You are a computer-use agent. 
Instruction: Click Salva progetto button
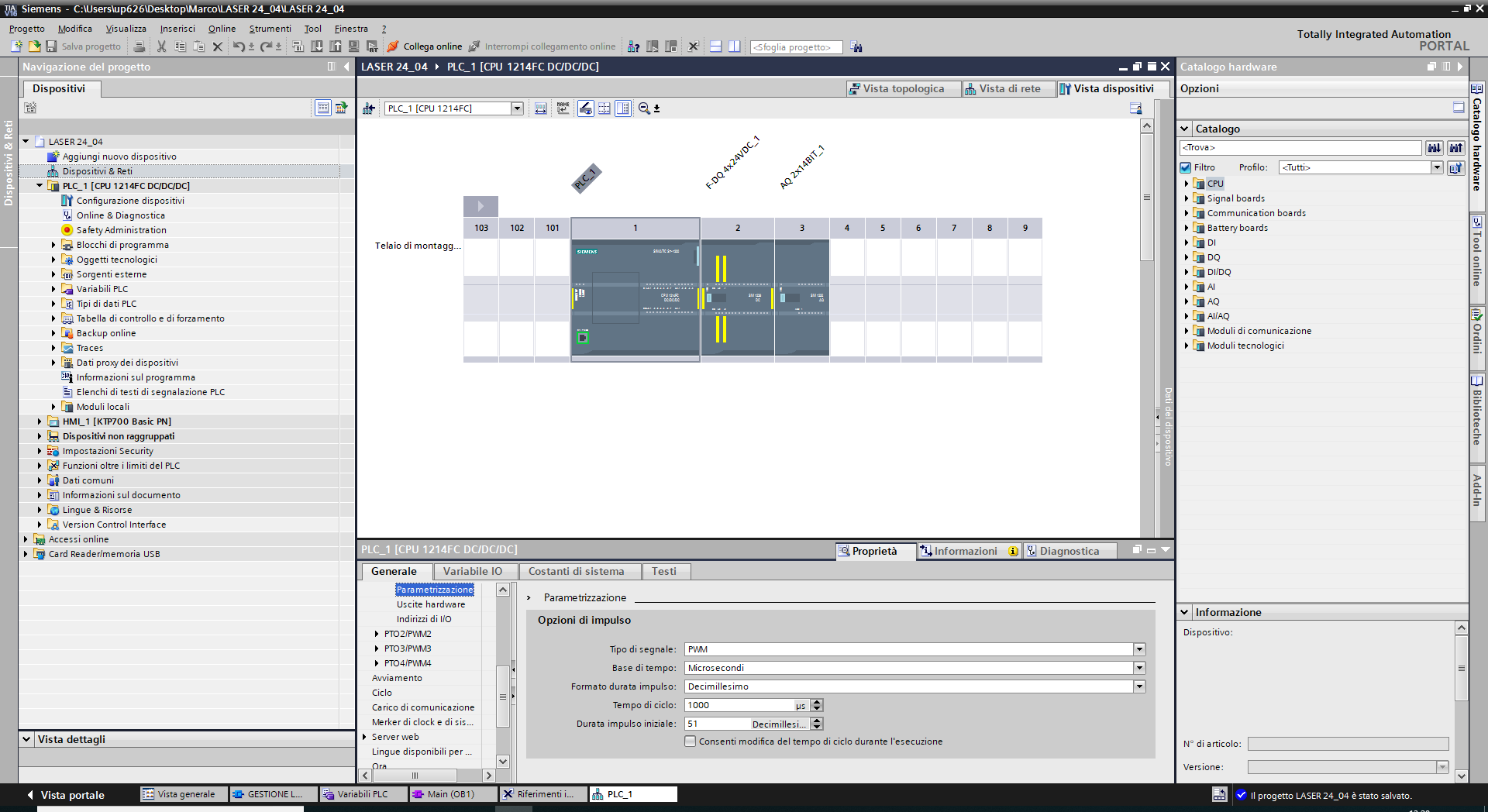(x=83, y=46)
